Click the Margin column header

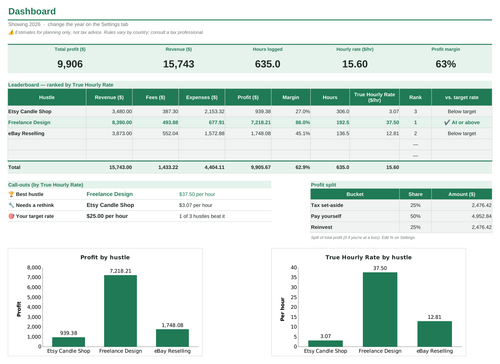pos(291,97)
